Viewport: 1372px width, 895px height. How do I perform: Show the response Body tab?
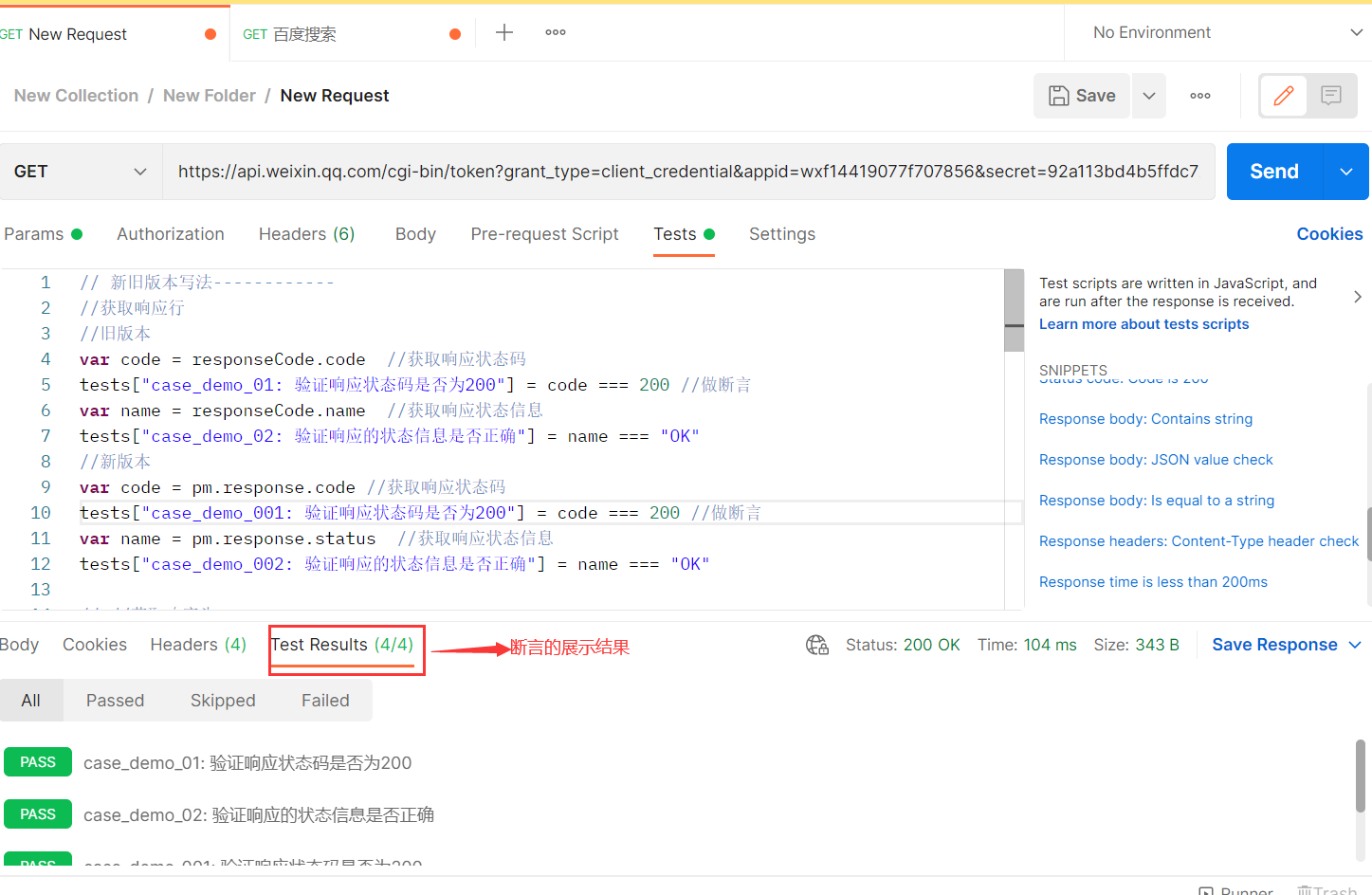pos(19,645)
